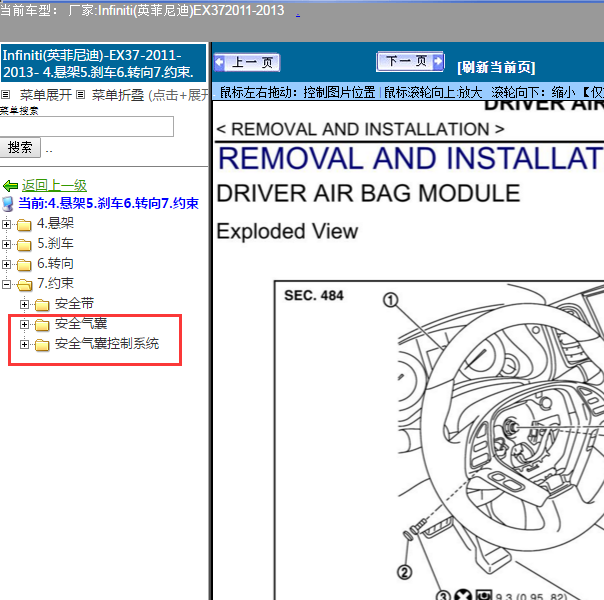This screenshot has width=604, height=600.
Task: Click the 安全带 folder icon
Action: [x=42, y=305]
